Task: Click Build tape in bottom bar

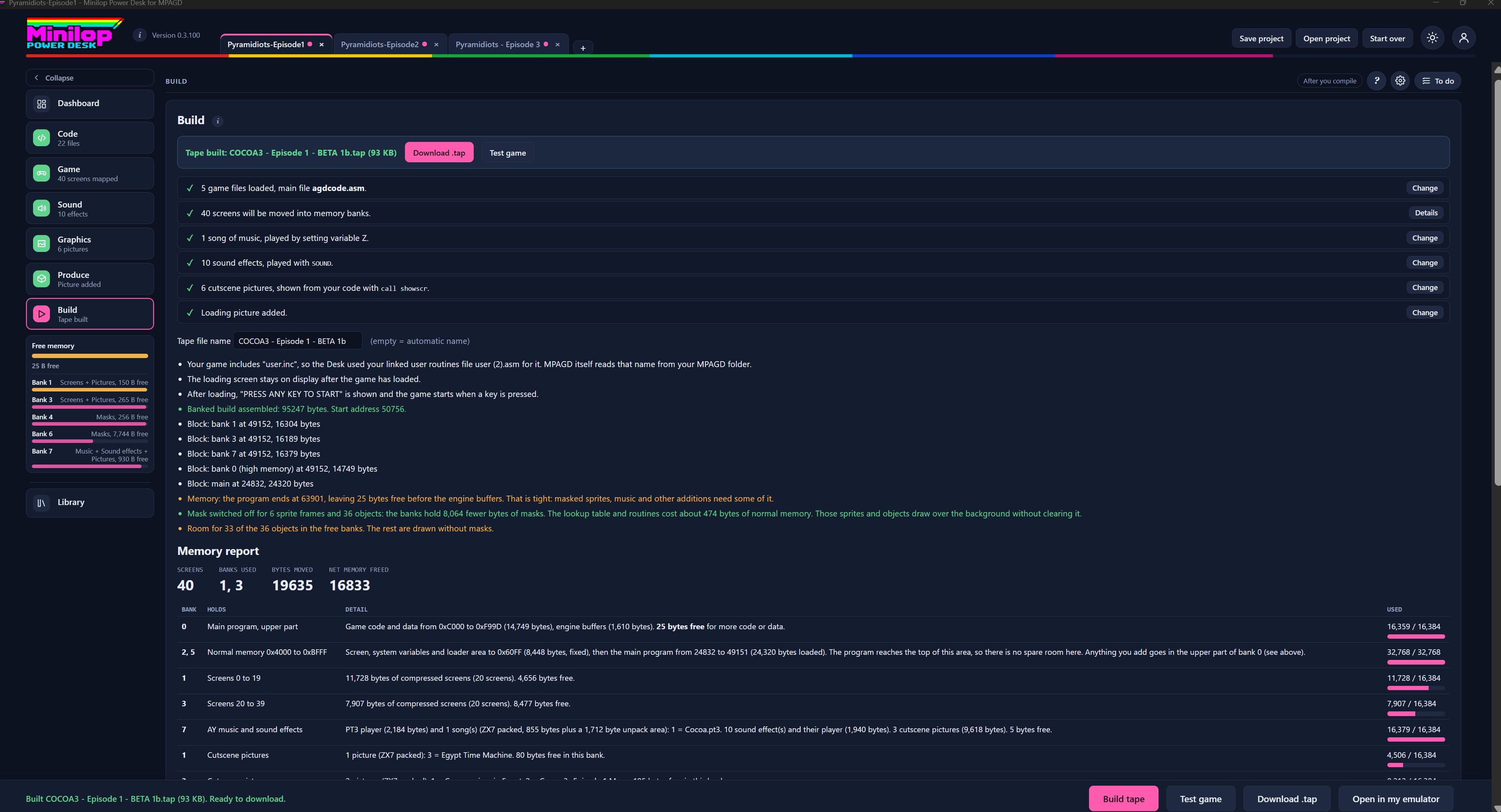Action: point(1123,798)
